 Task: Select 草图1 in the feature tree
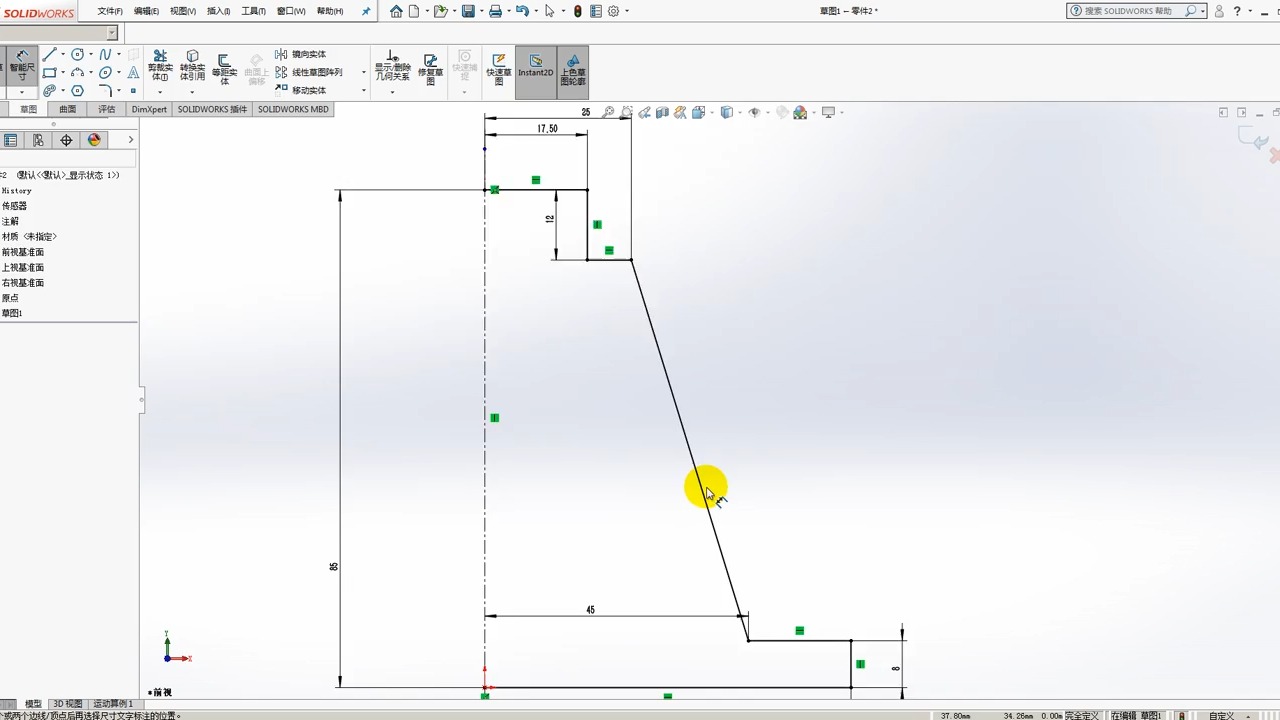tap(12, 313)
